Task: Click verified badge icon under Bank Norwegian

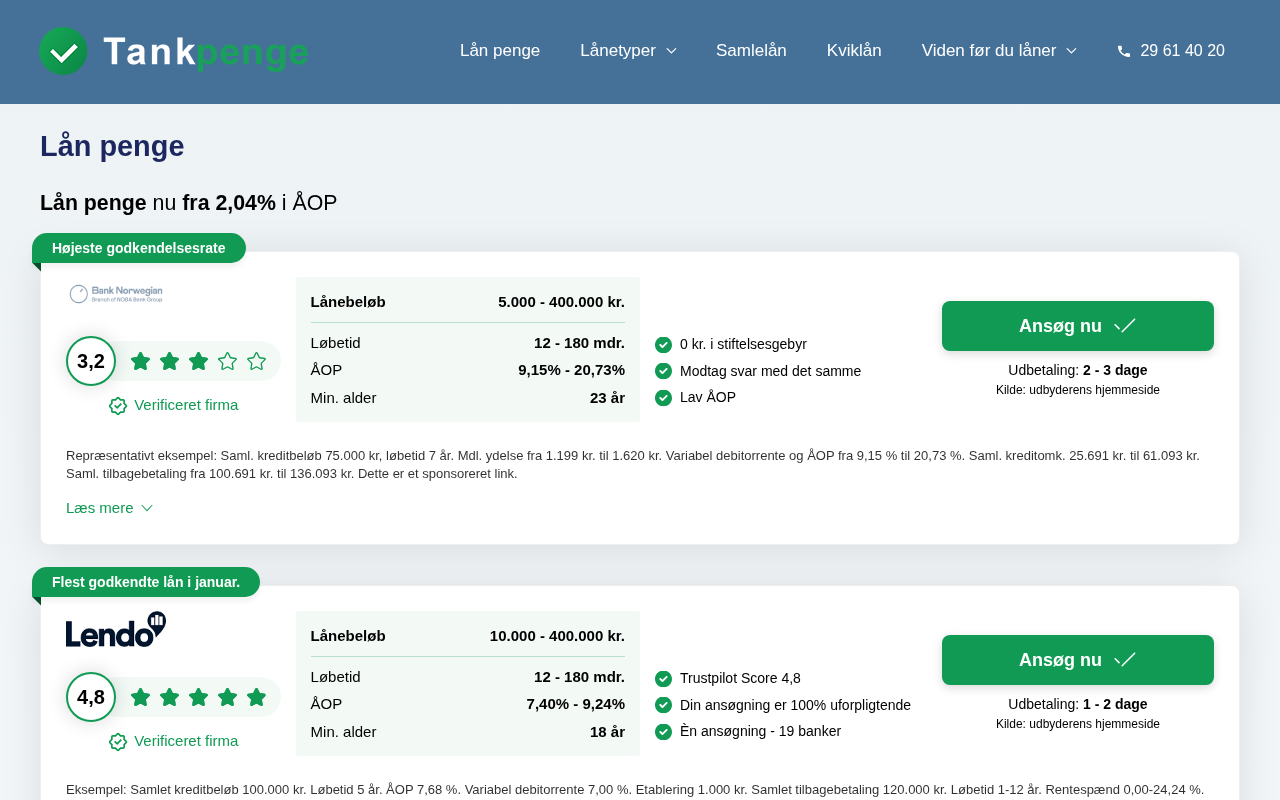Action: 118,405
